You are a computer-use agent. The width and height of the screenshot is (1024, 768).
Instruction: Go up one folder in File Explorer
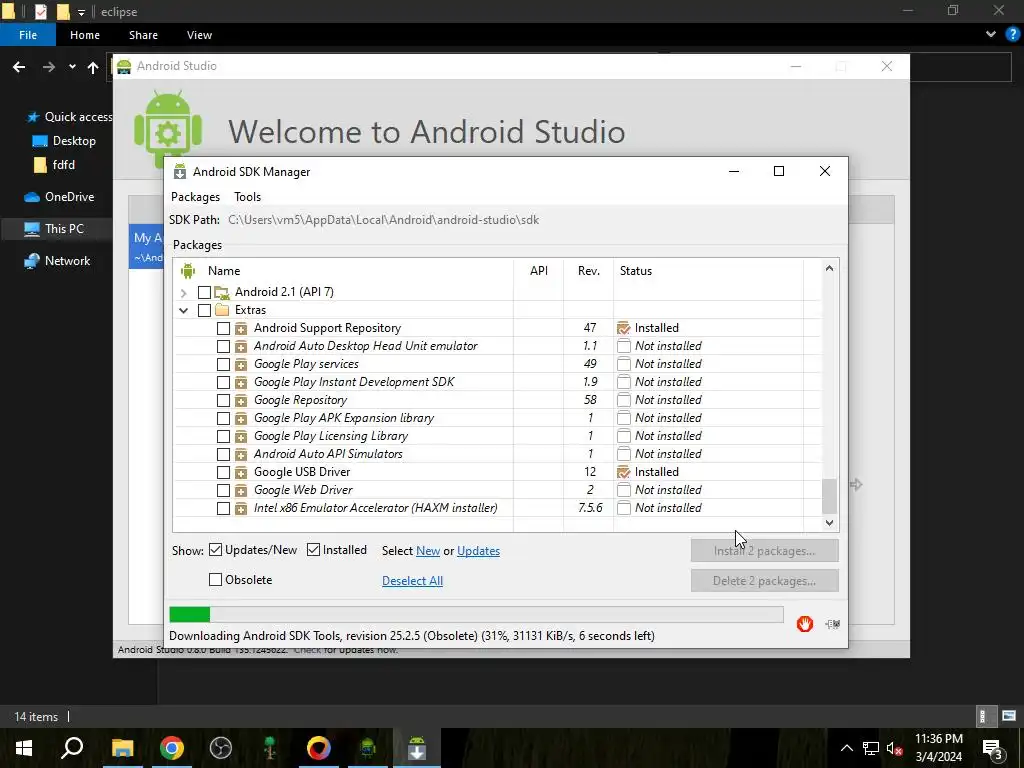[93, 67]
